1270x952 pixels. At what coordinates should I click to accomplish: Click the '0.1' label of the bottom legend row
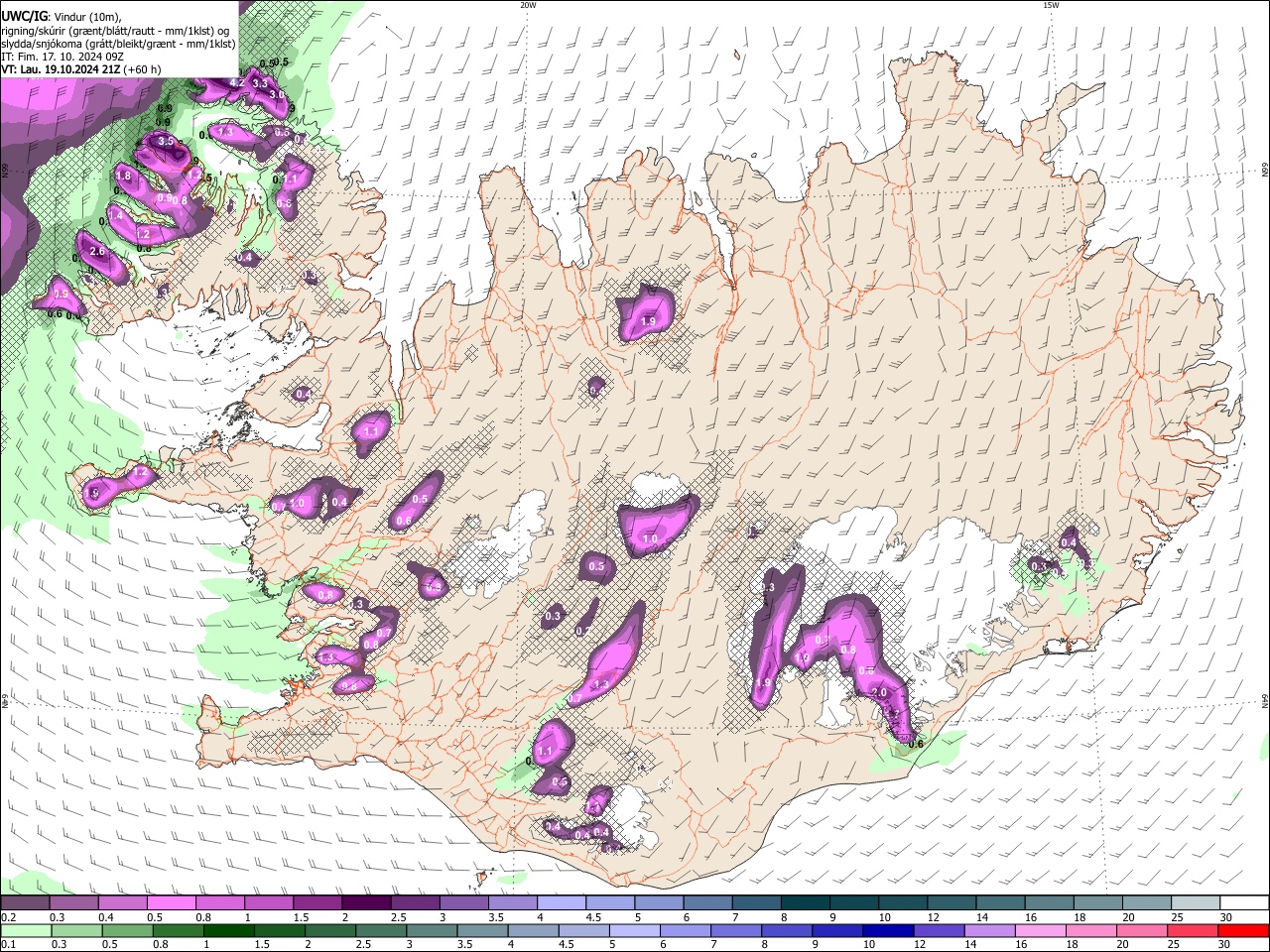[9, 945]
